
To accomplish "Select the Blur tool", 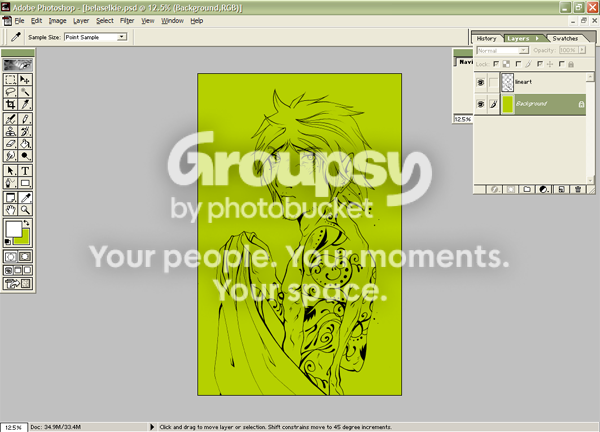I will coord(10,156).
